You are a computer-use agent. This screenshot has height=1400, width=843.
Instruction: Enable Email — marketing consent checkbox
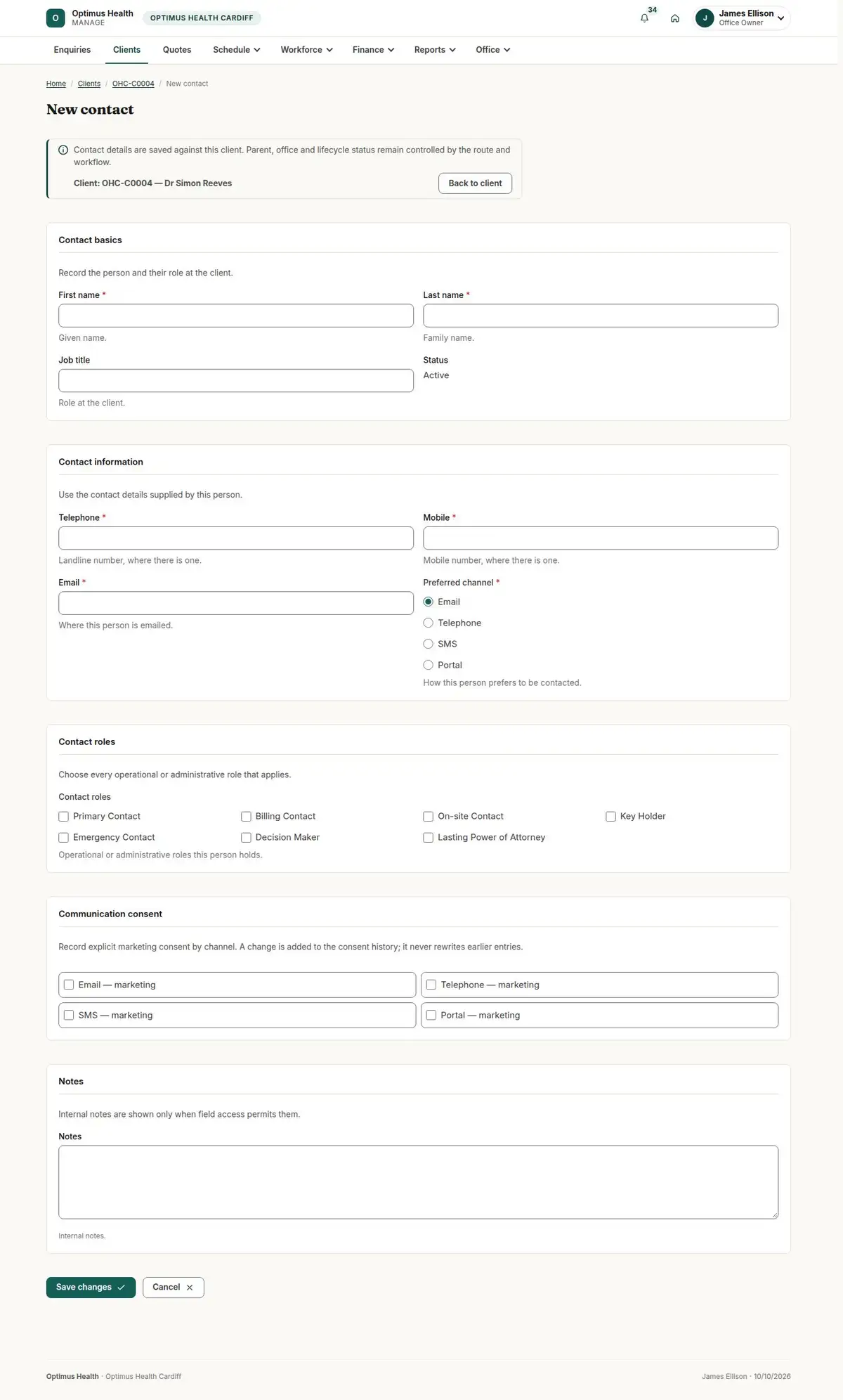pyautogui.click(x=69, y=985)
